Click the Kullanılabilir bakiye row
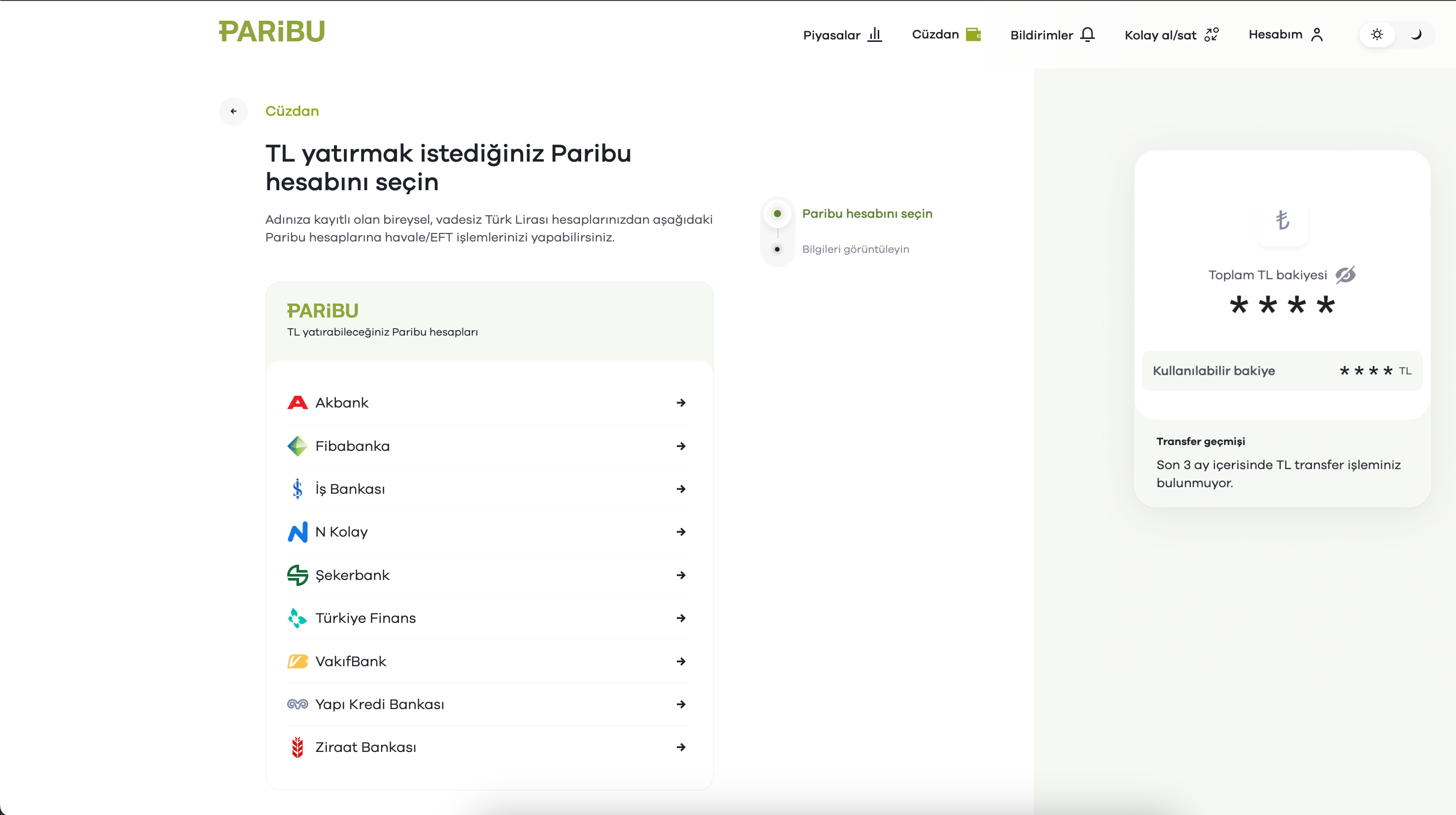 1282,371
